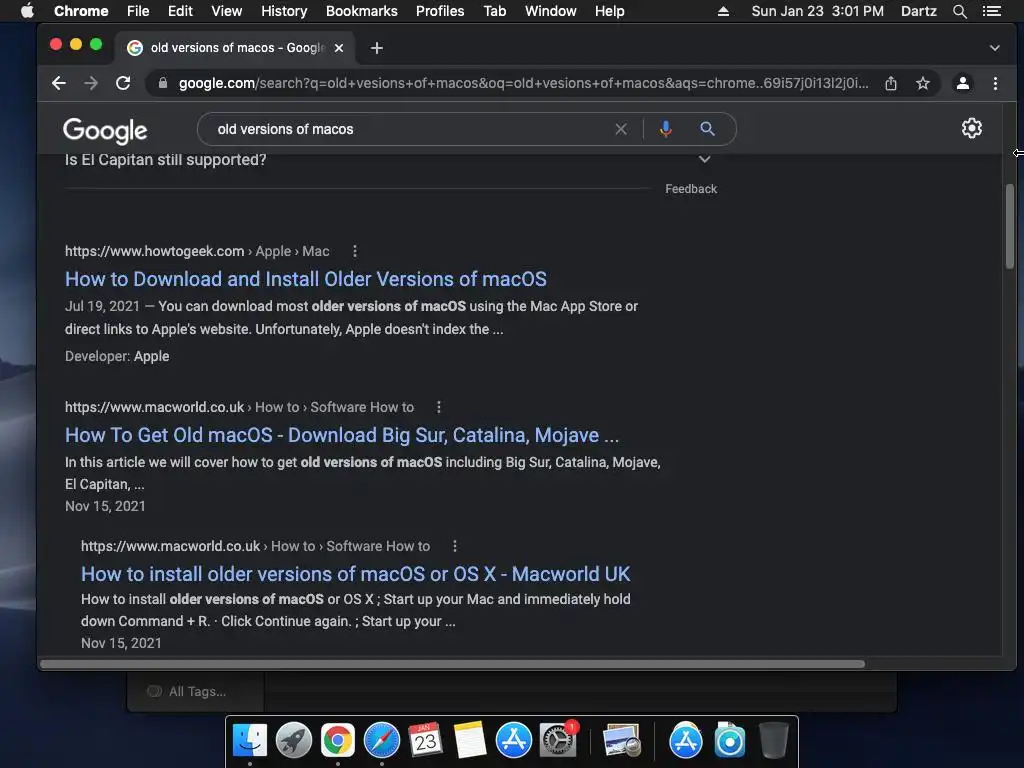The width and height of the screenshot is (1024, 768).
Task: Open Safari from the Dock
Action: coord(381,741)
